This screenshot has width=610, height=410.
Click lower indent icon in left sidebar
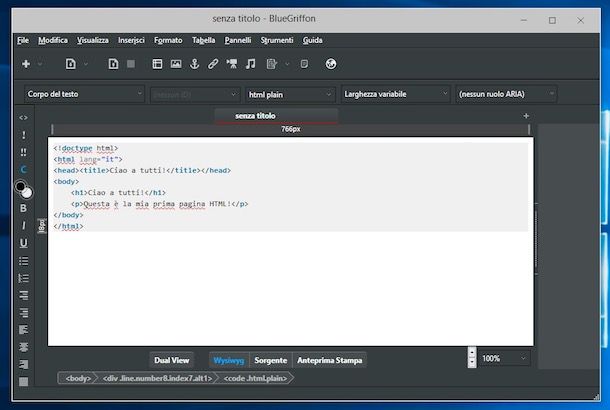[x=24, y=313]
